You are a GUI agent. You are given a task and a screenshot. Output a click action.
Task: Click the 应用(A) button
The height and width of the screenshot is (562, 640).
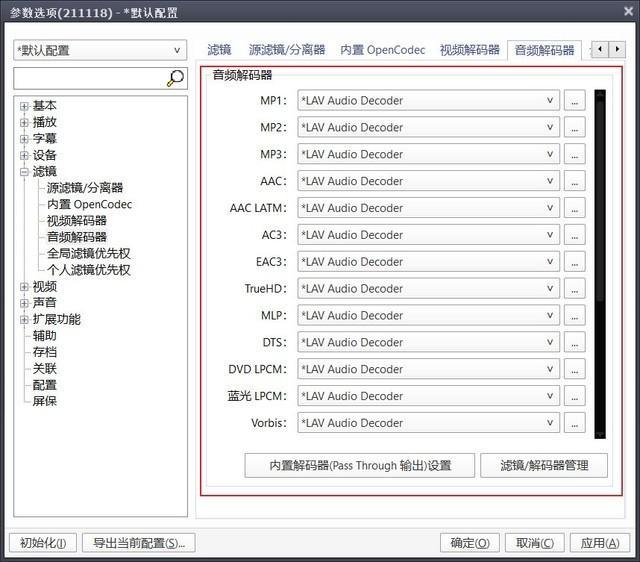(600, 543)
